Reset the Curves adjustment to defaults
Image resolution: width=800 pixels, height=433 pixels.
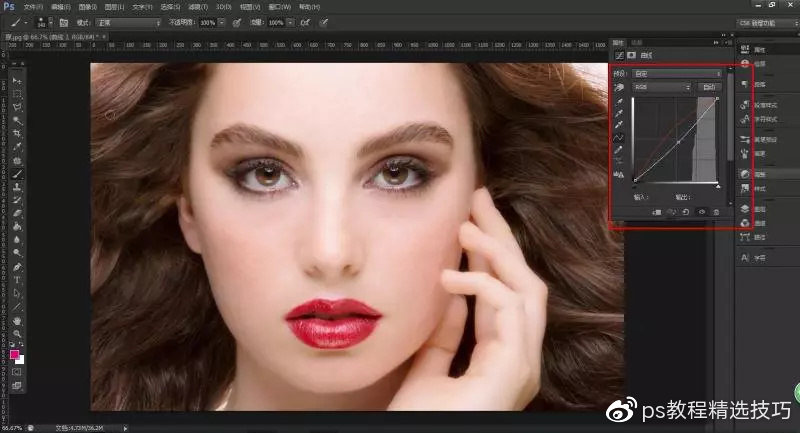pyautogui.click(x=688, y=212)
